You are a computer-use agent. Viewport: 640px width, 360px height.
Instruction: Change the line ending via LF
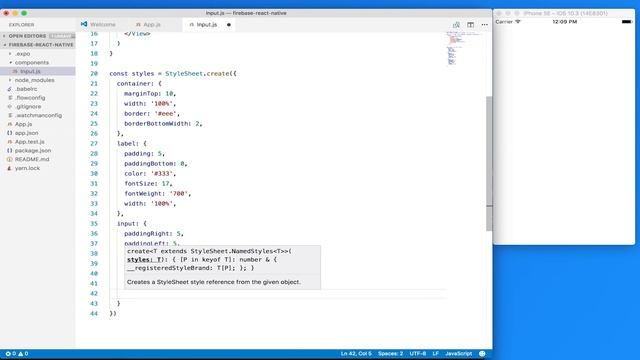tap(436, 353)
